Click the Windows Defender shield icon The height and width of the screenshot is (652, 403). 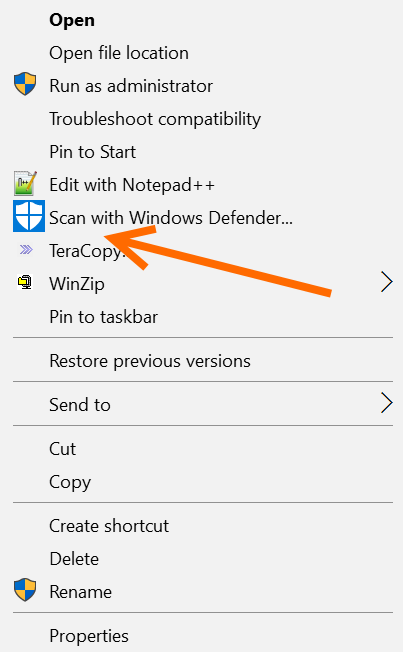pos(29,216)
